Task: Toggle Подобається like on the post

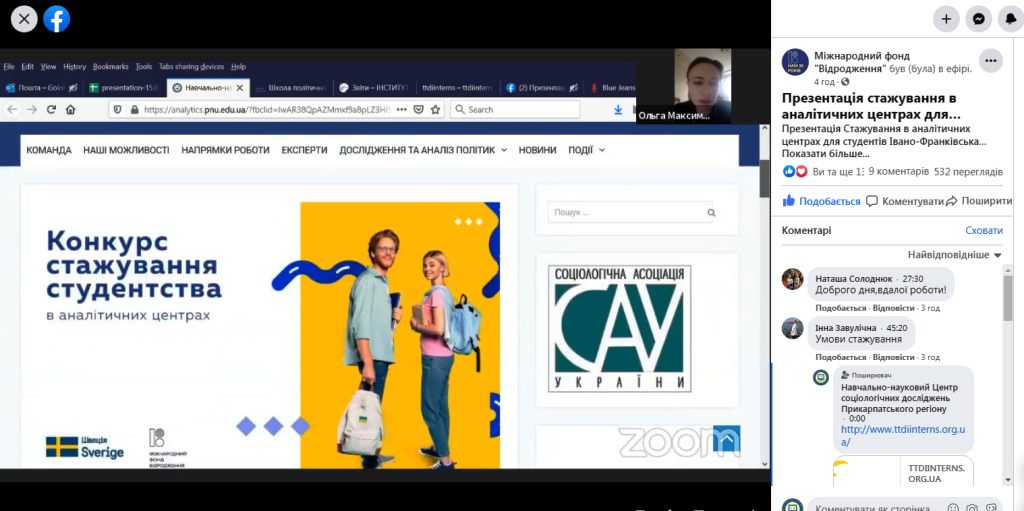Action: pos(821,201)
